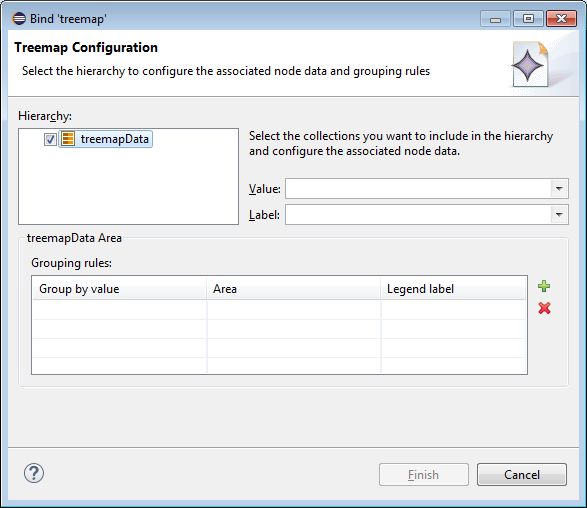Image resolution: width=587 pixels, height=508 pixels.
Task: Click the wizard star page icon
Action: tap(531, 64)
